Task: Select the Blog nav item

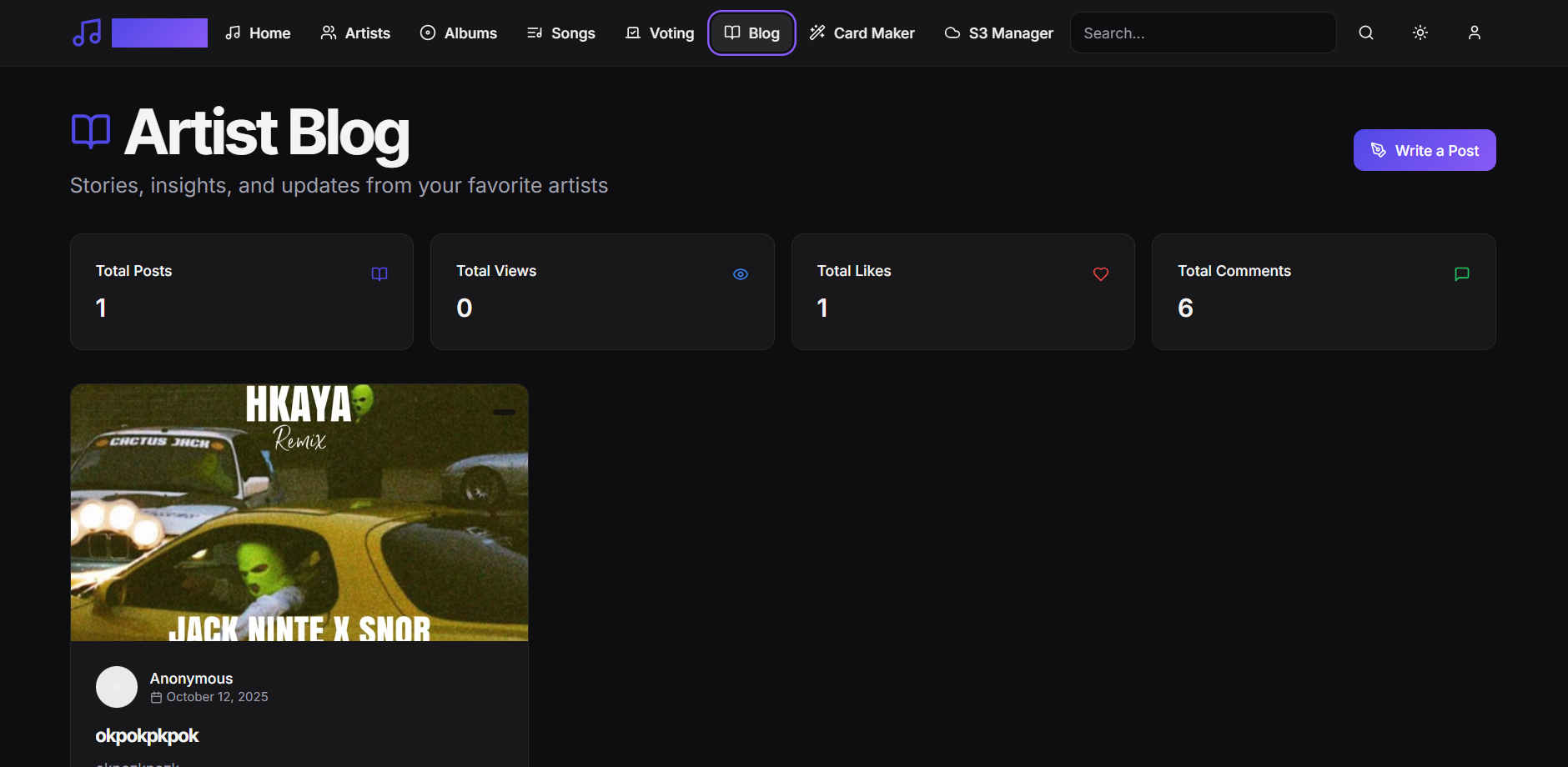Action: point(751,33)
